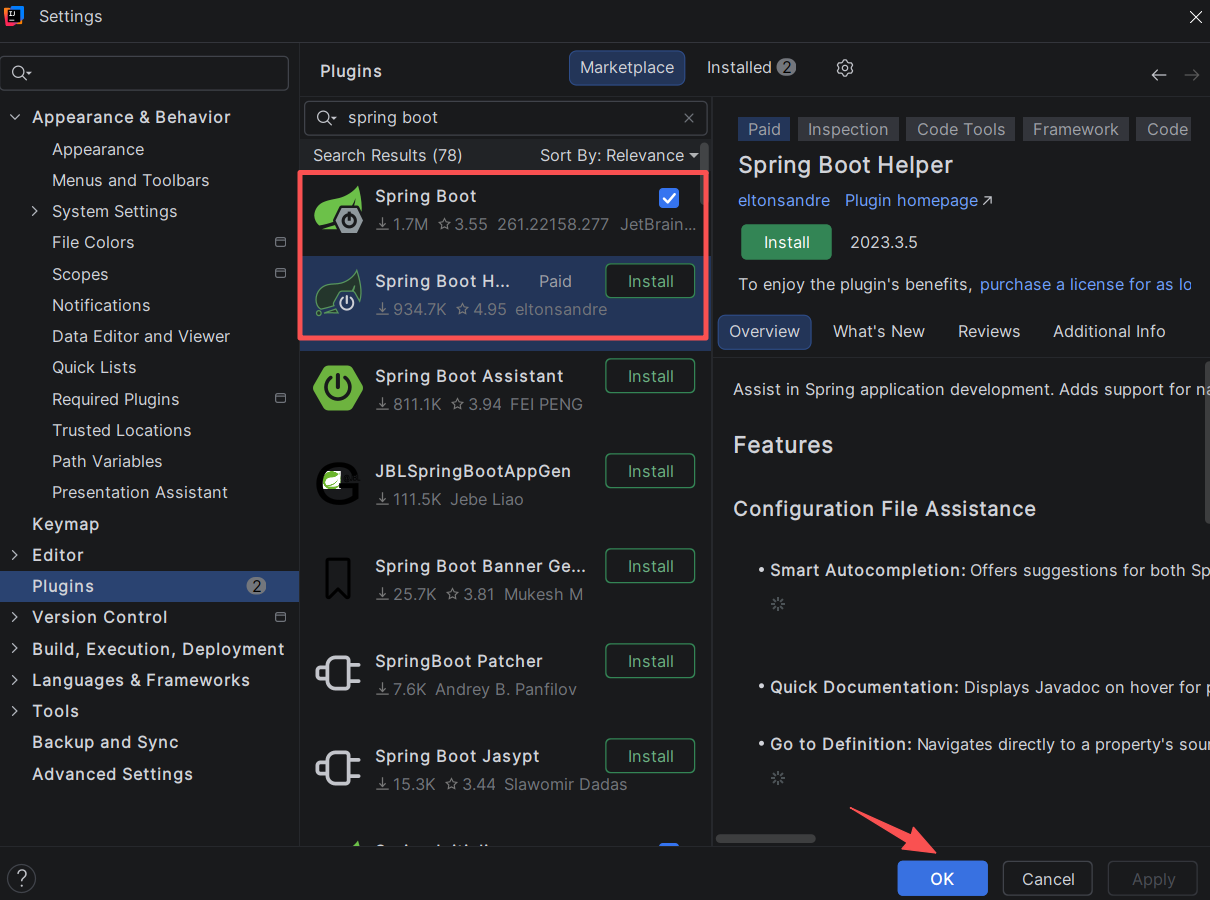Click the horizontal scrollbar in description pane
The image size is (1210, 900).
(x=766, y=838)
